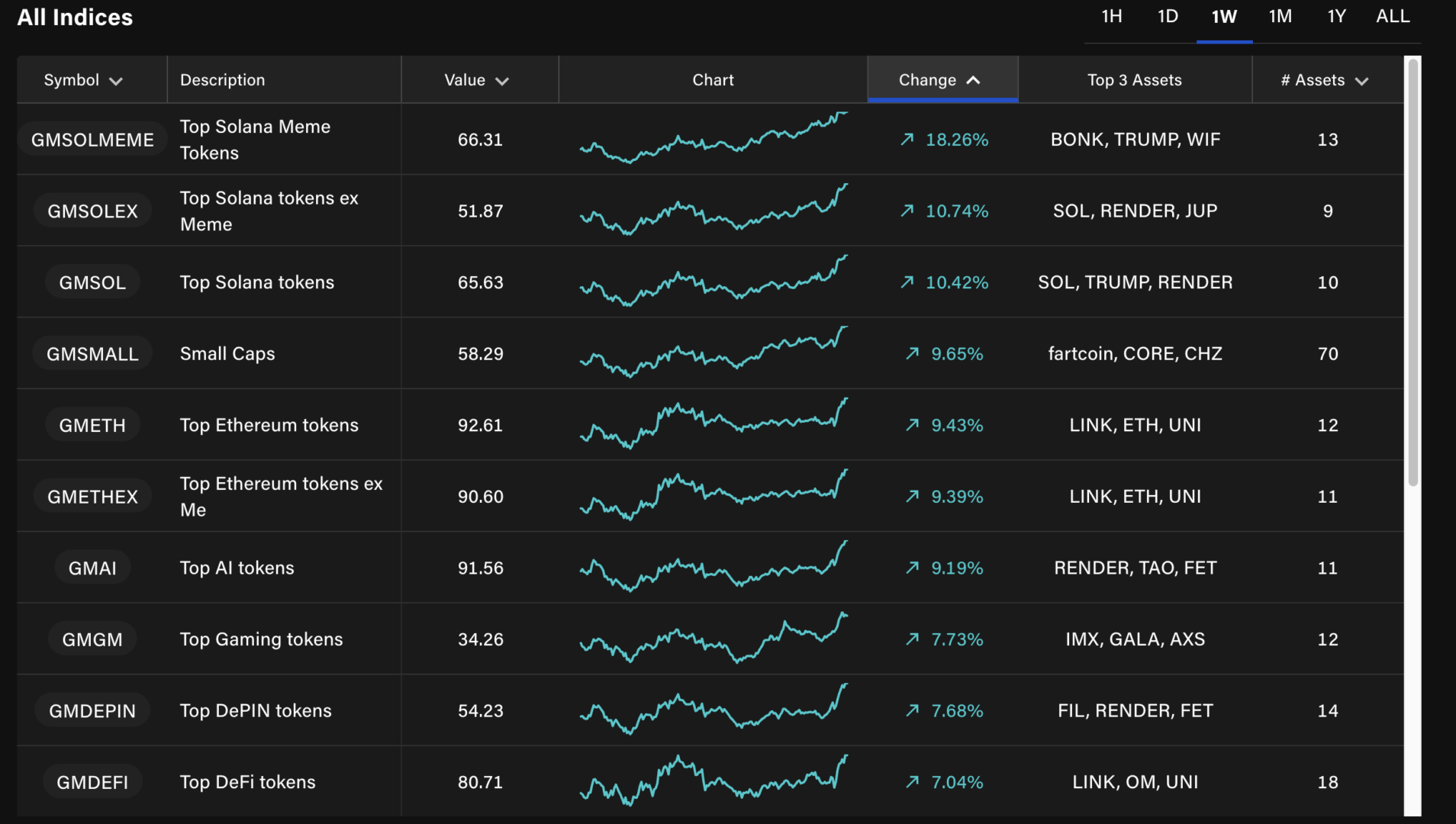Click the up arrow beside 18.26% change
Image resolution: width=1456 pixels, height=824 pixels.
tap(907, 140)
